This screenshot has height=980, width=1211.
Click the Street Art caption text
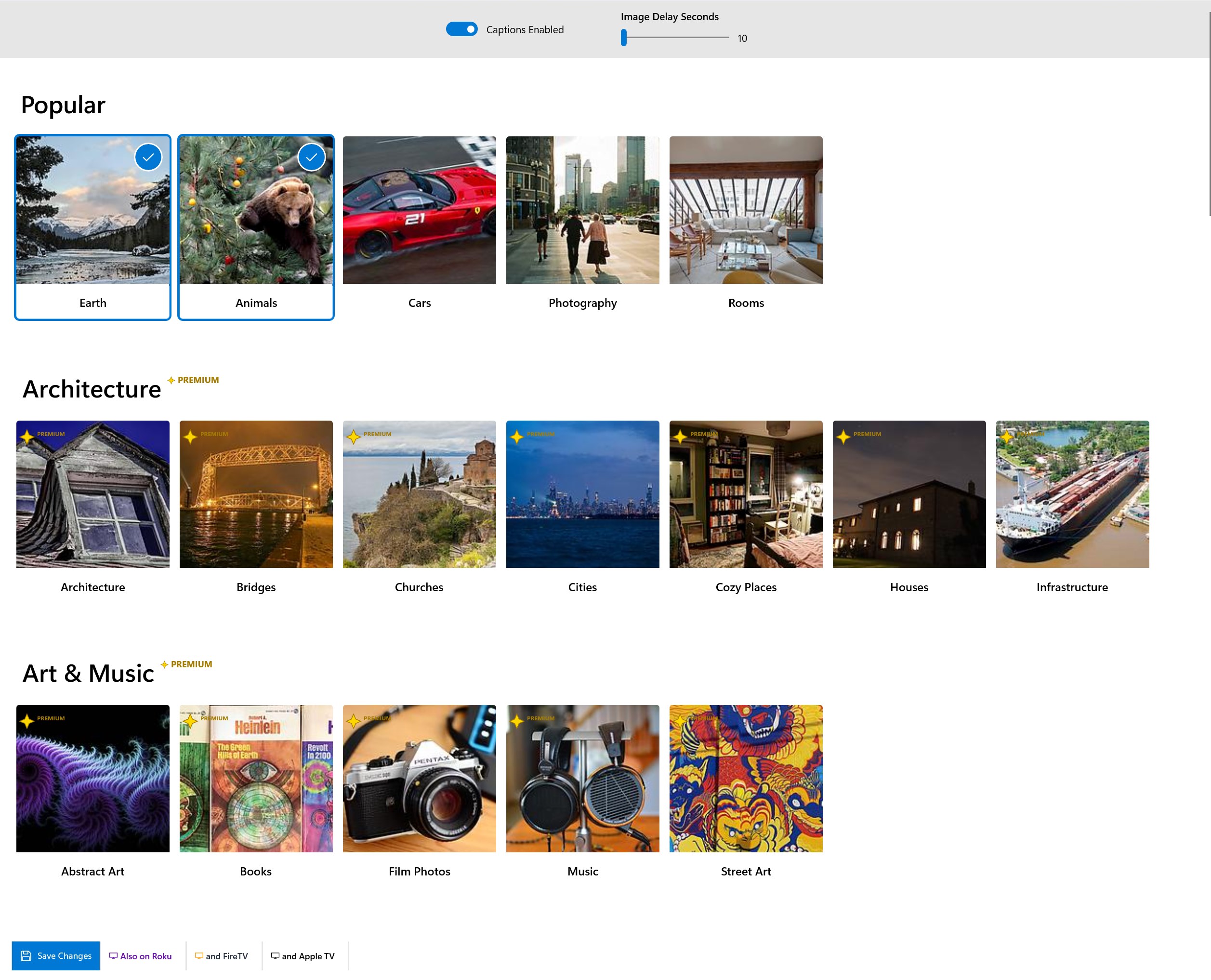746,871
